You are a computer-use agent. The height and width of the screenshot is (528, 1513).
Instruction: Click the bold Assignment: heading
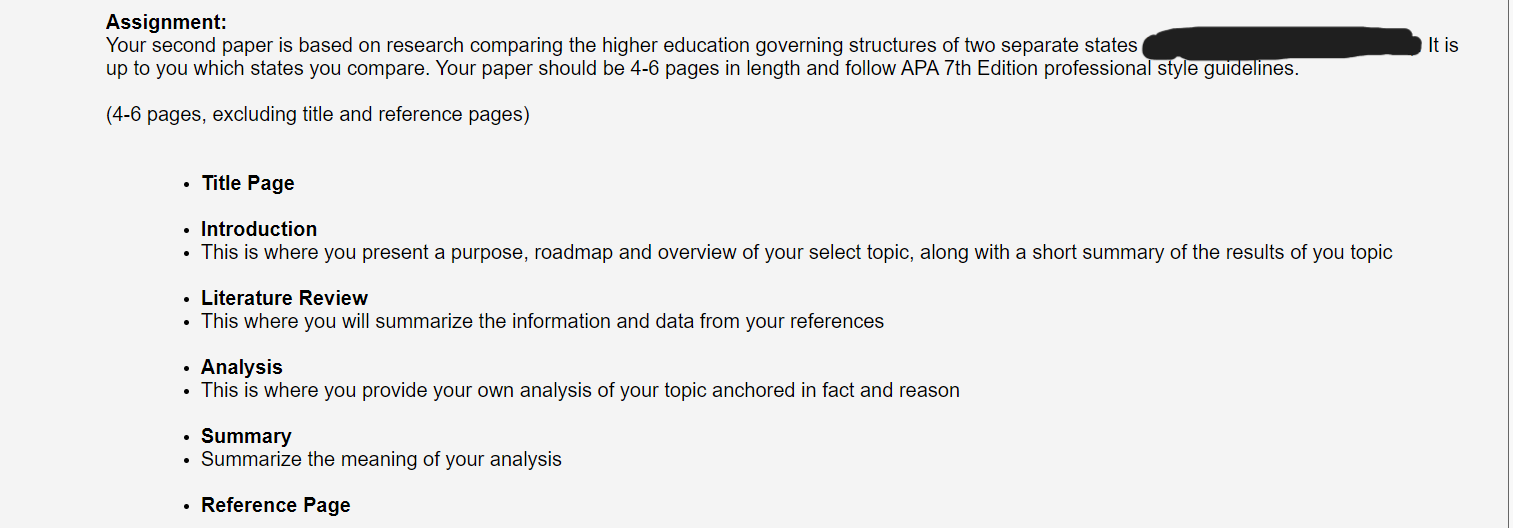[166, 22]
